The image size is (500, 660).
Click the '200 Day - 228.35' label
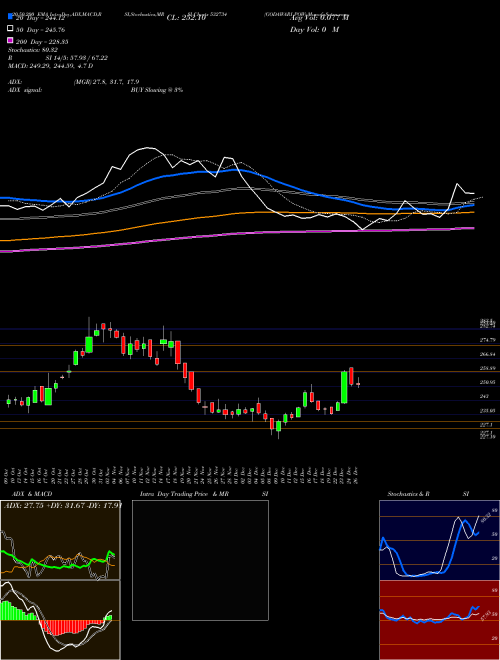pos(42,42)
